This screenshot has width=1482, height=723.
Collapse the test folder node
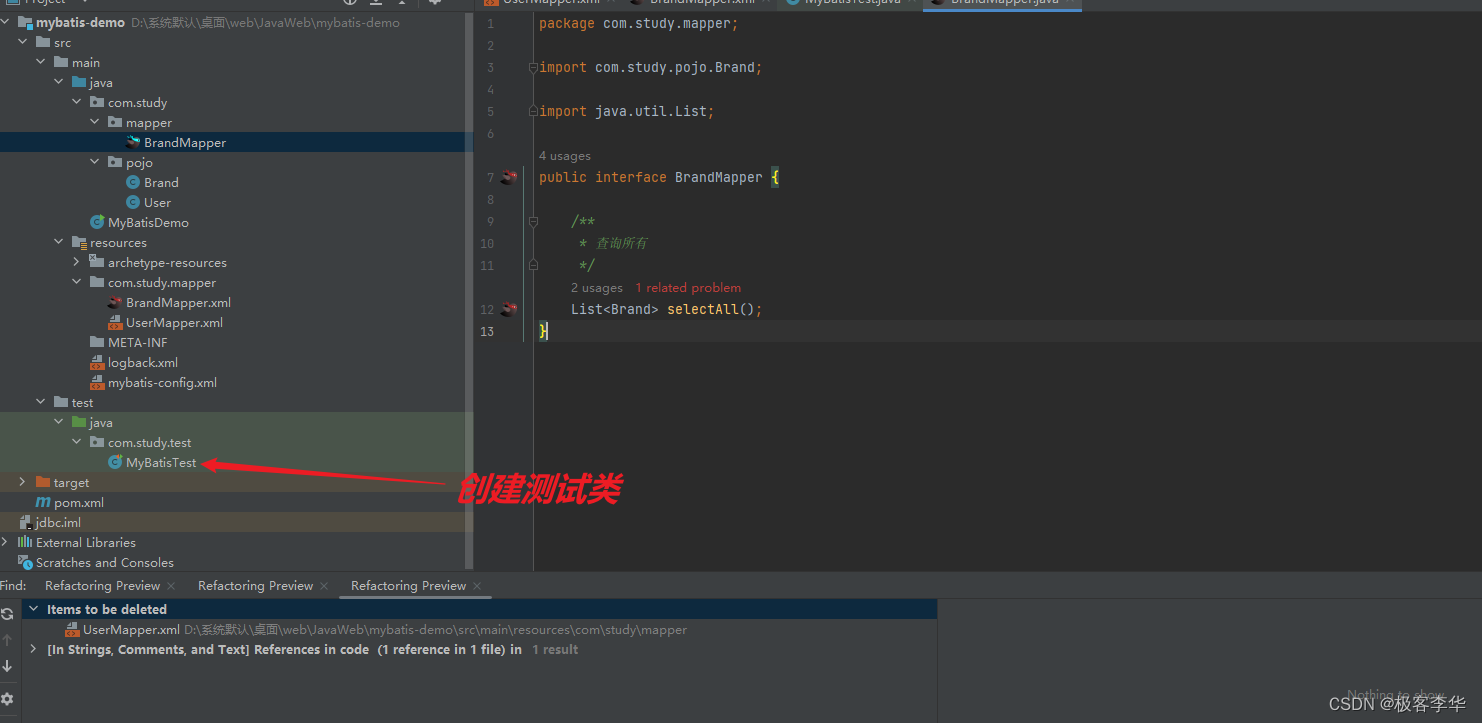[x=41, y=402]
